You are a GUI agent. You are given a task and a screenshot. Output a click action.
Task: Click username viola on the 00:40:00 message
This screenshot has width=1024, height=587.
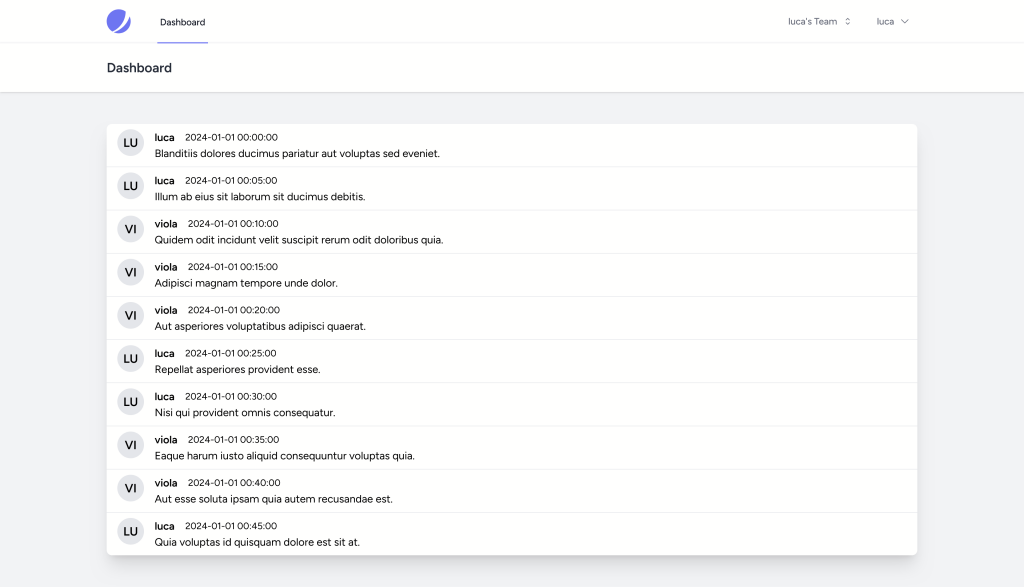point(166,483)
